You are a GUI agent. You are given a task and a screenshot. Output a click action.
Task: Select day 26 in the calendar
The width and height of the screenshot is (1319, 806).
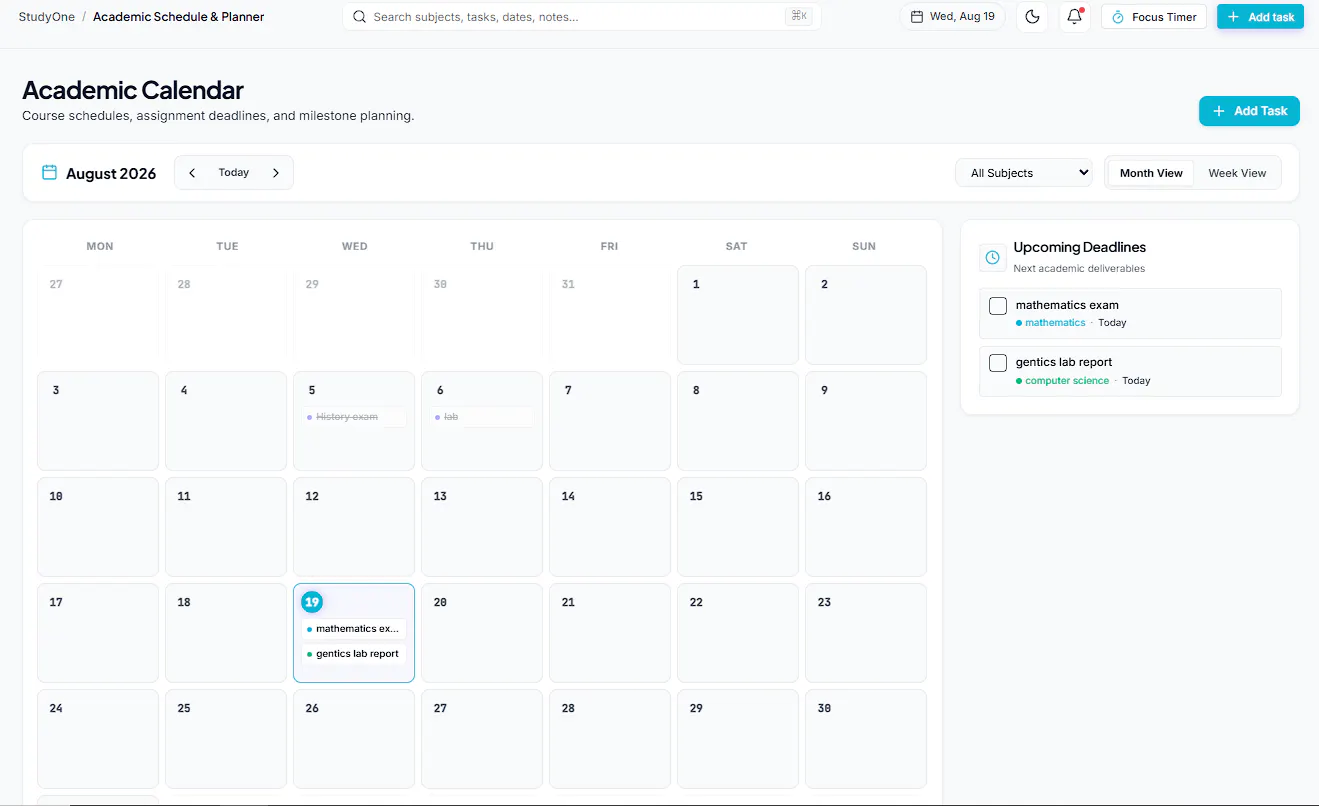coord(354,739)
